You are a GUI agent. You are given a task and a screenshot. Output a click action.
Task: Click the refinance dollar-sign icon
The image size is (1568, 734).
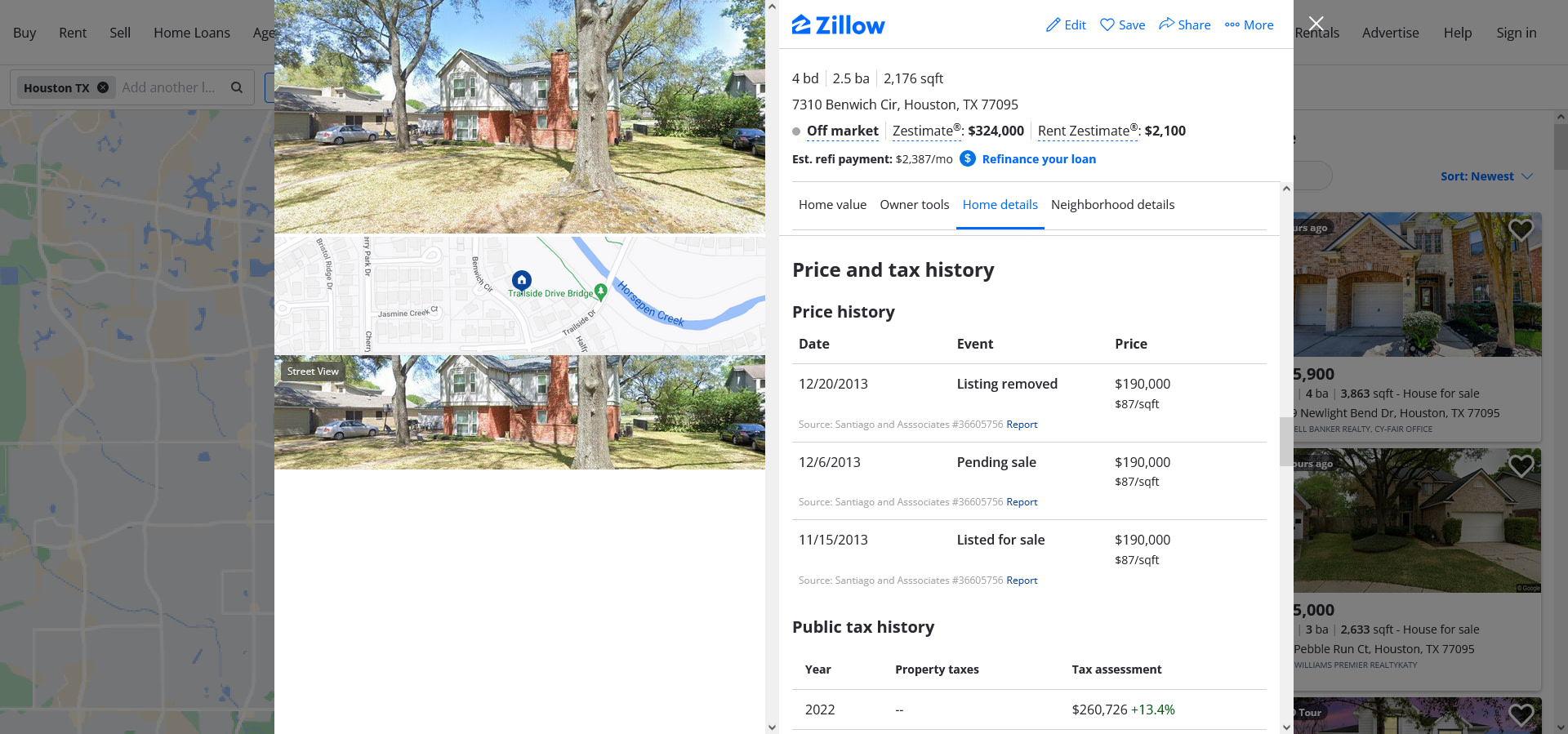968,158
